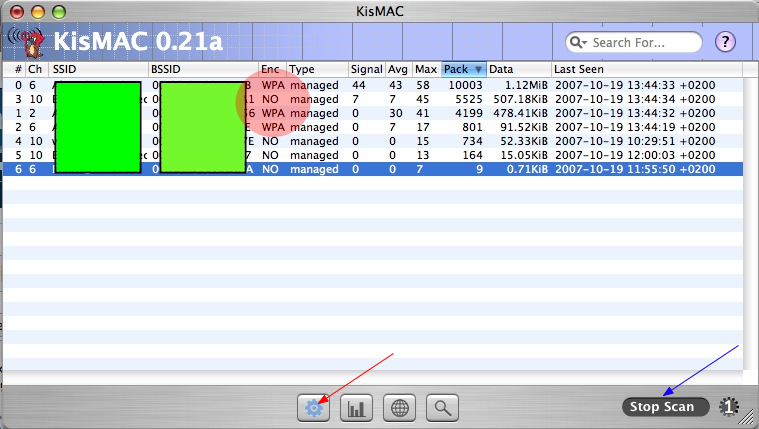This screenshot has height=429, width=759.
Task: Click signal value 44 cell
Action: pyautogui.click(x=359, y=85)
